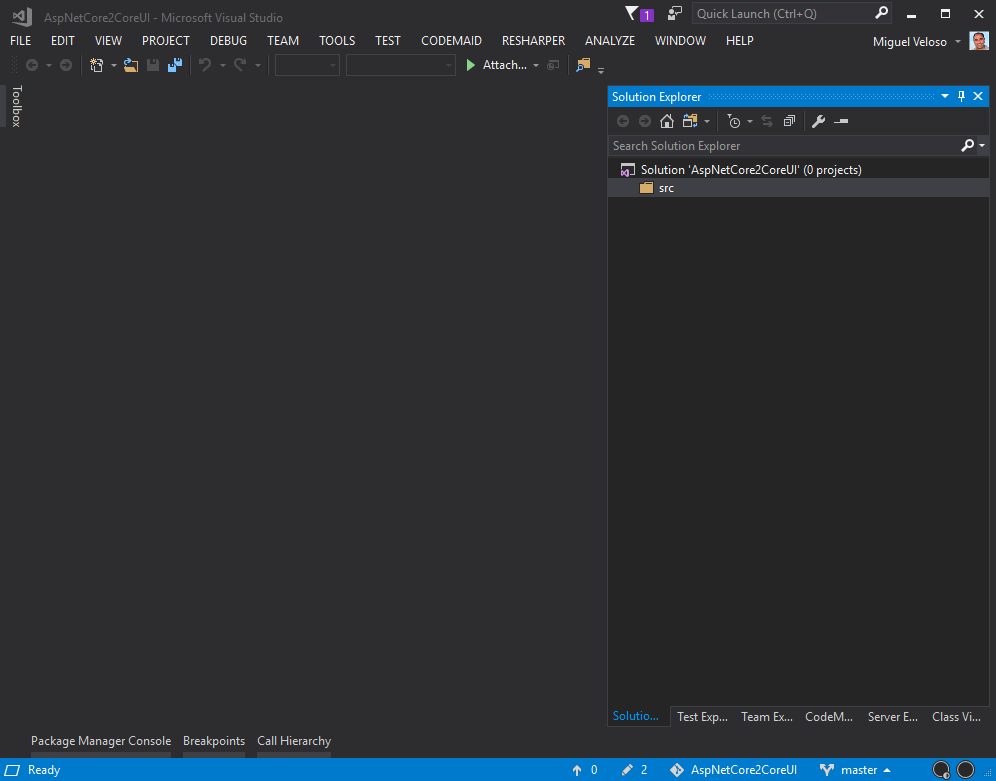
Task: Open the VIEW menu
Action: click(x=108, y=41)
